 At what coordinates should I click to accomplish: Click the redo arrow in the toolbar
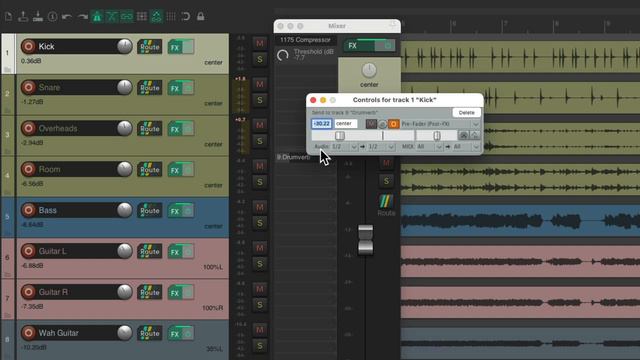coord(82,17)
